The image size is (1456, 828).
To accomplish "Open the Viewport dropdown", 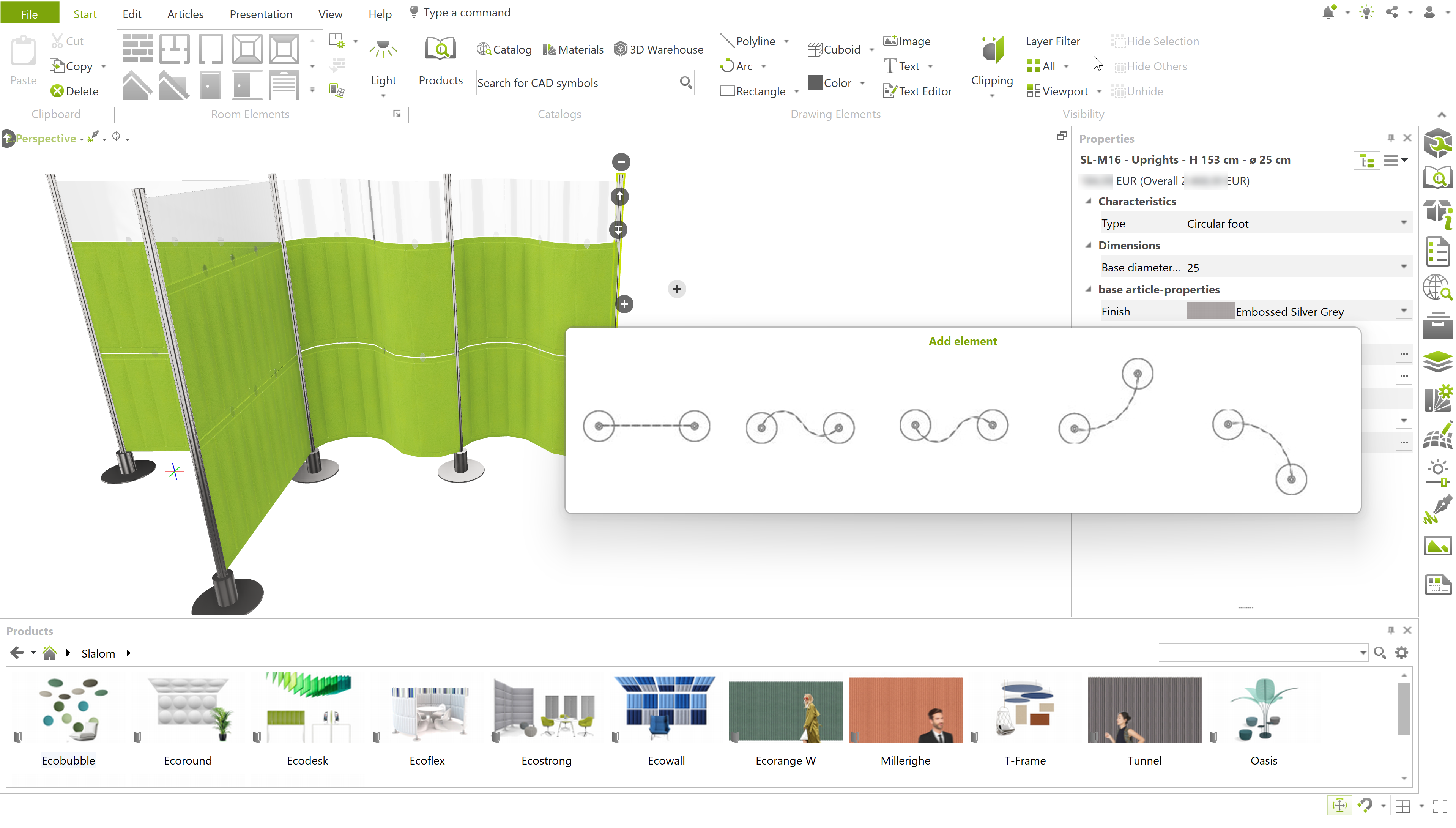I will (1098, 91).
